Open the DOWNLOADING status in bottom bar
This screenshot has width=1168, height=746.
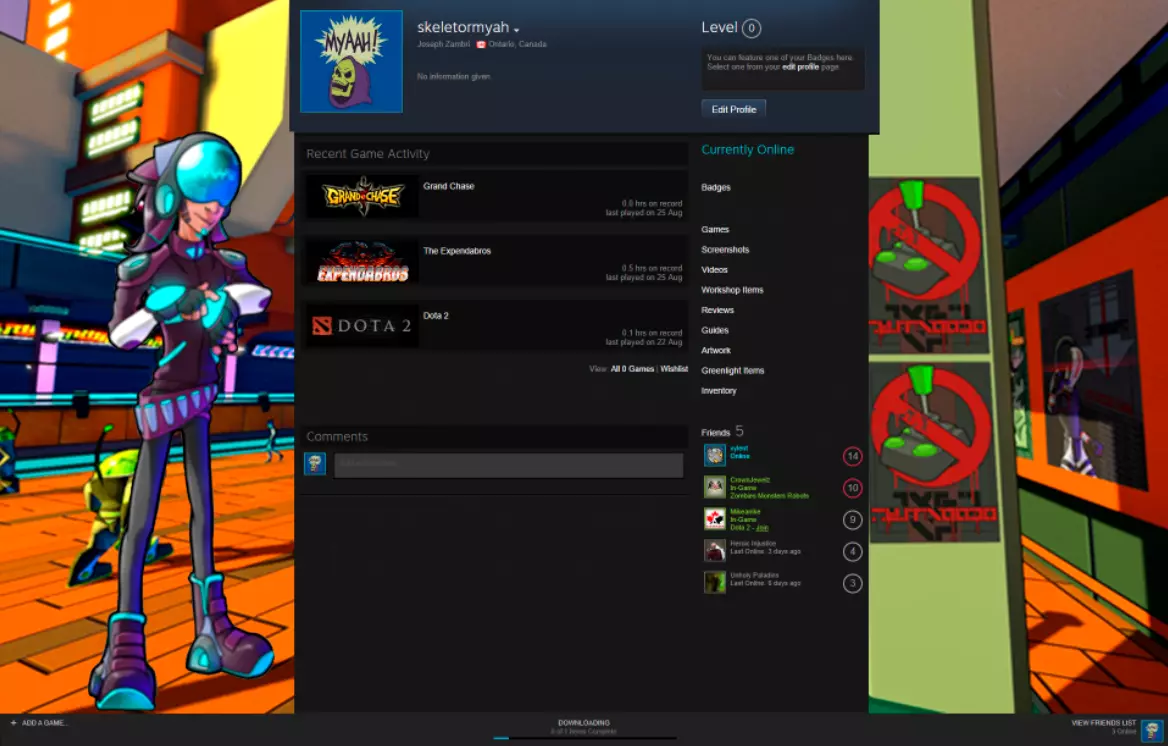pyautogui.click(x=584, y=723)
